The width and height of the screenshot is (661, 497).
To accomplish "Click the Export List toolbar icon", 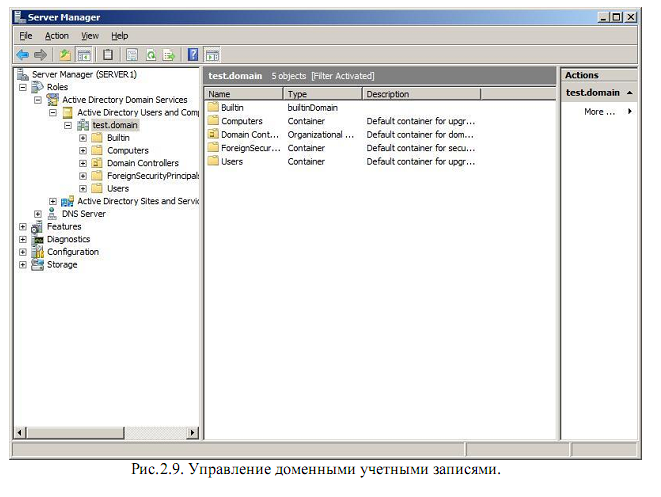I will [x=169, y=55].
